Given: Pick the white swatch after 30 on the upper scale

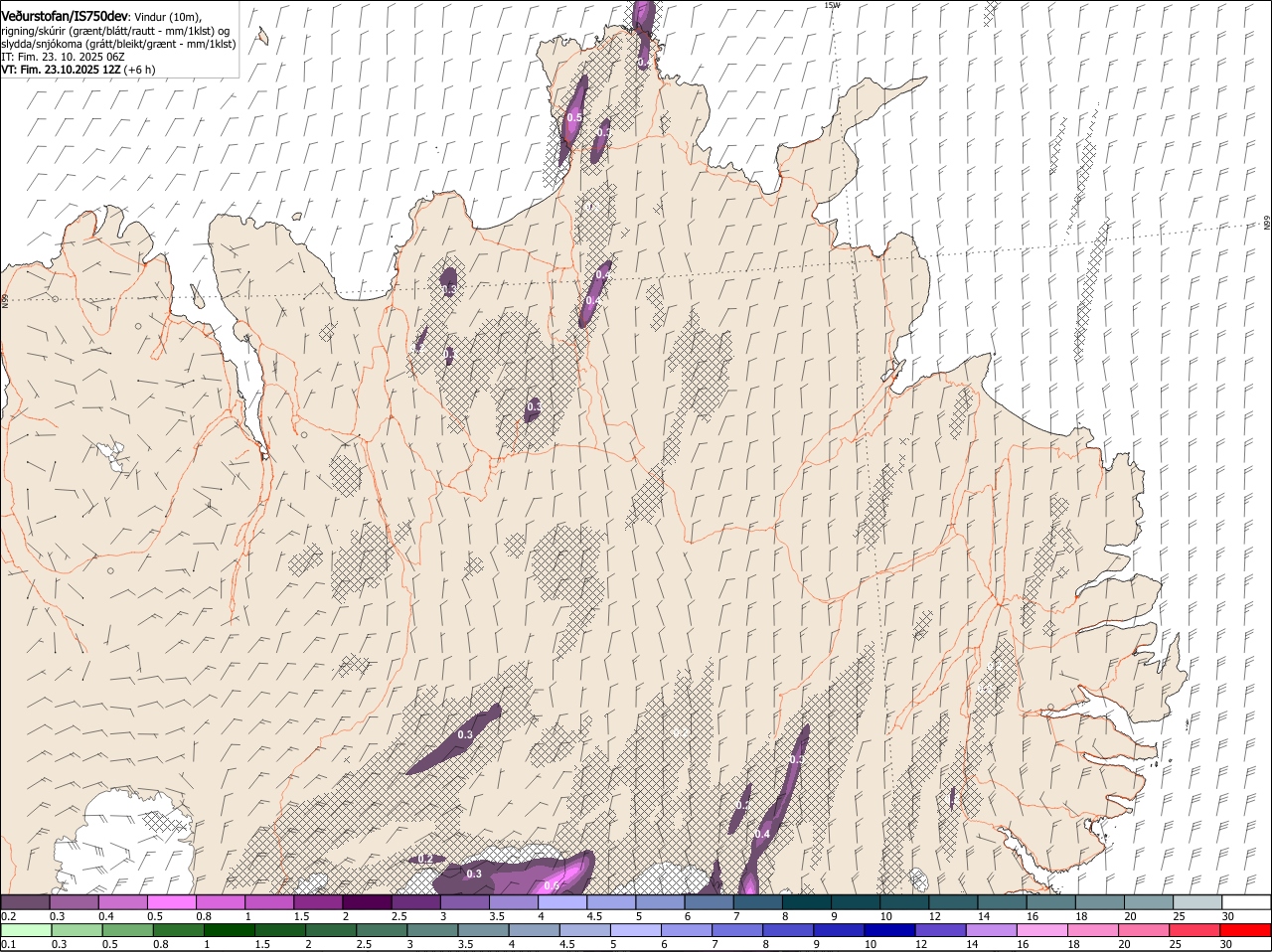Looking at the screenshot, I should 1247,901.
